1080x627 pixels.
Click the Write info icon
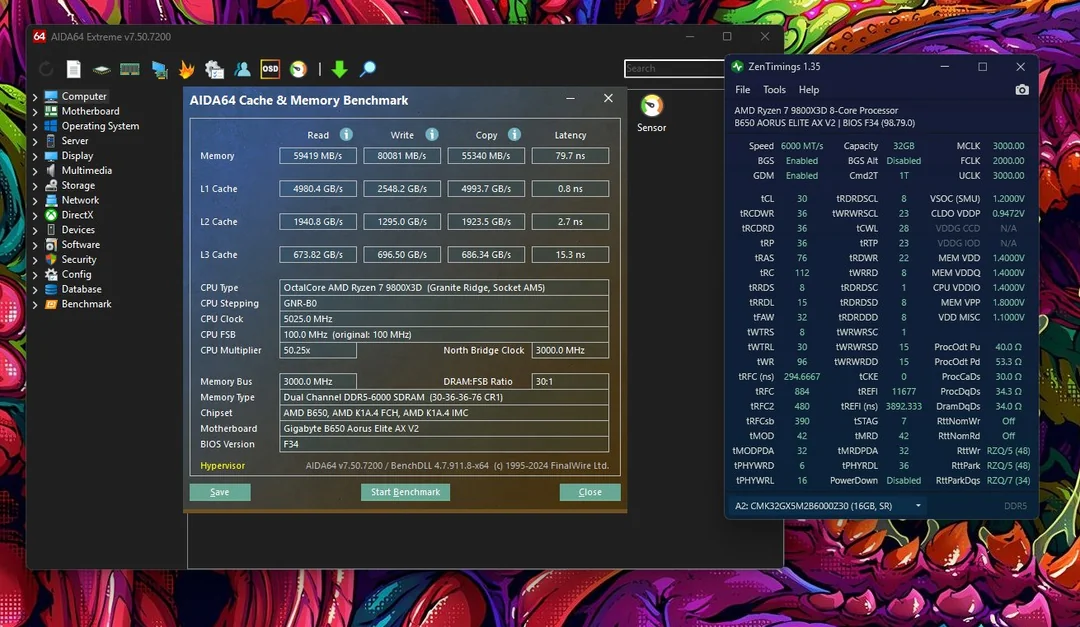[432, 134]
